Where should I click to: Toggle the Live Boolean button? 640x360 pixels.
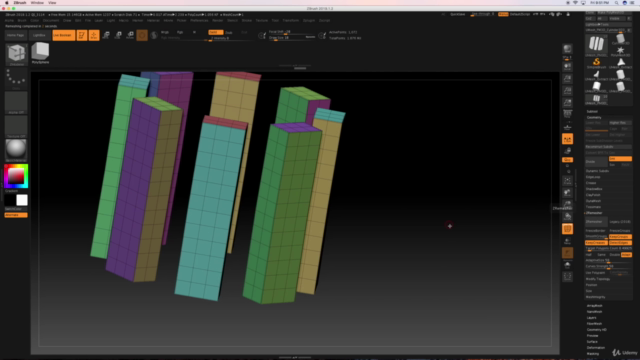pos(64,36)
